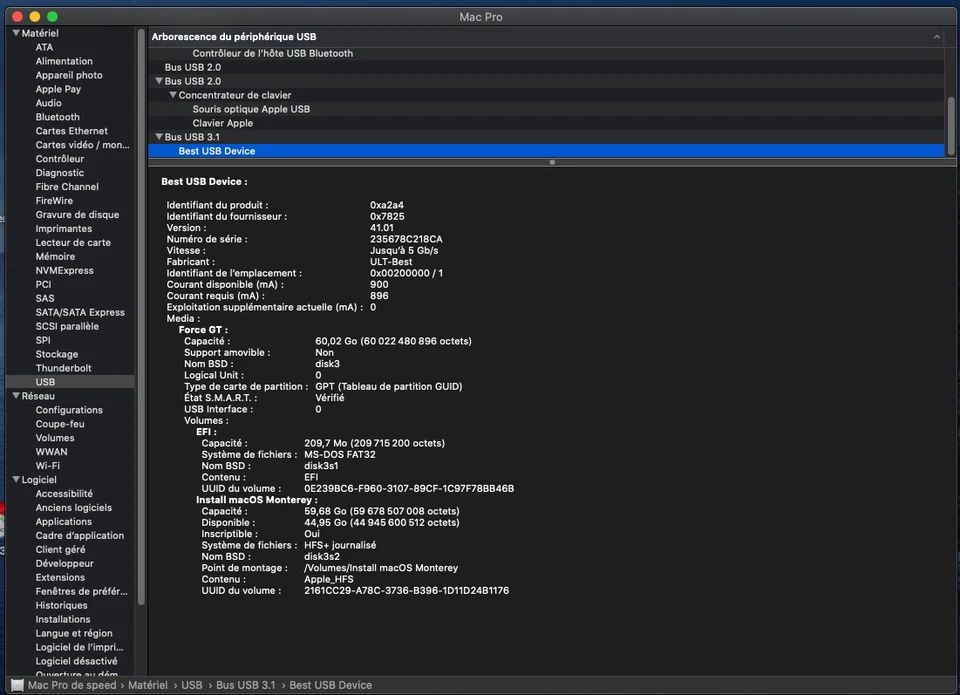Image resolution: width=960 pixels, height=695 pixels.
Task: Select Volumes under Réseau
Action: [55, 438]
